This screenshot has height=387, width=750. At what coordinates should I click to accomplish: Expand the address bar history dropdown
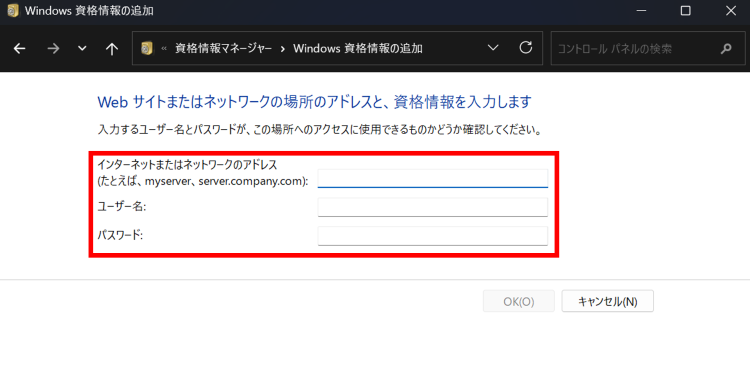pos(493,48)
